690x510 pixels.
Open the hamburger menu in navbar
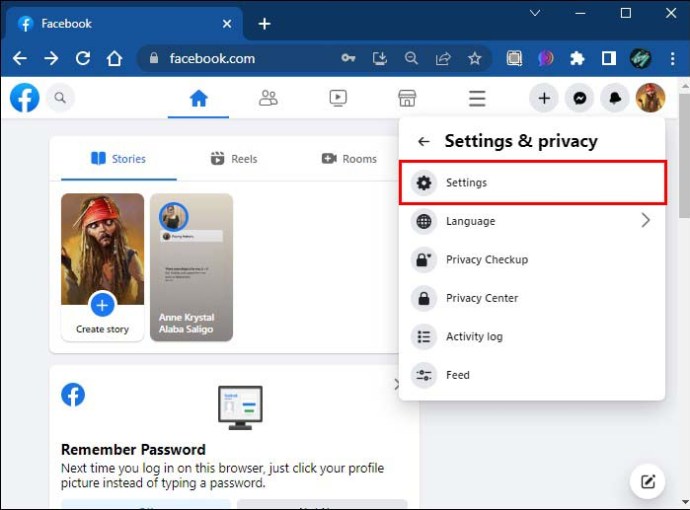(477, 98)
